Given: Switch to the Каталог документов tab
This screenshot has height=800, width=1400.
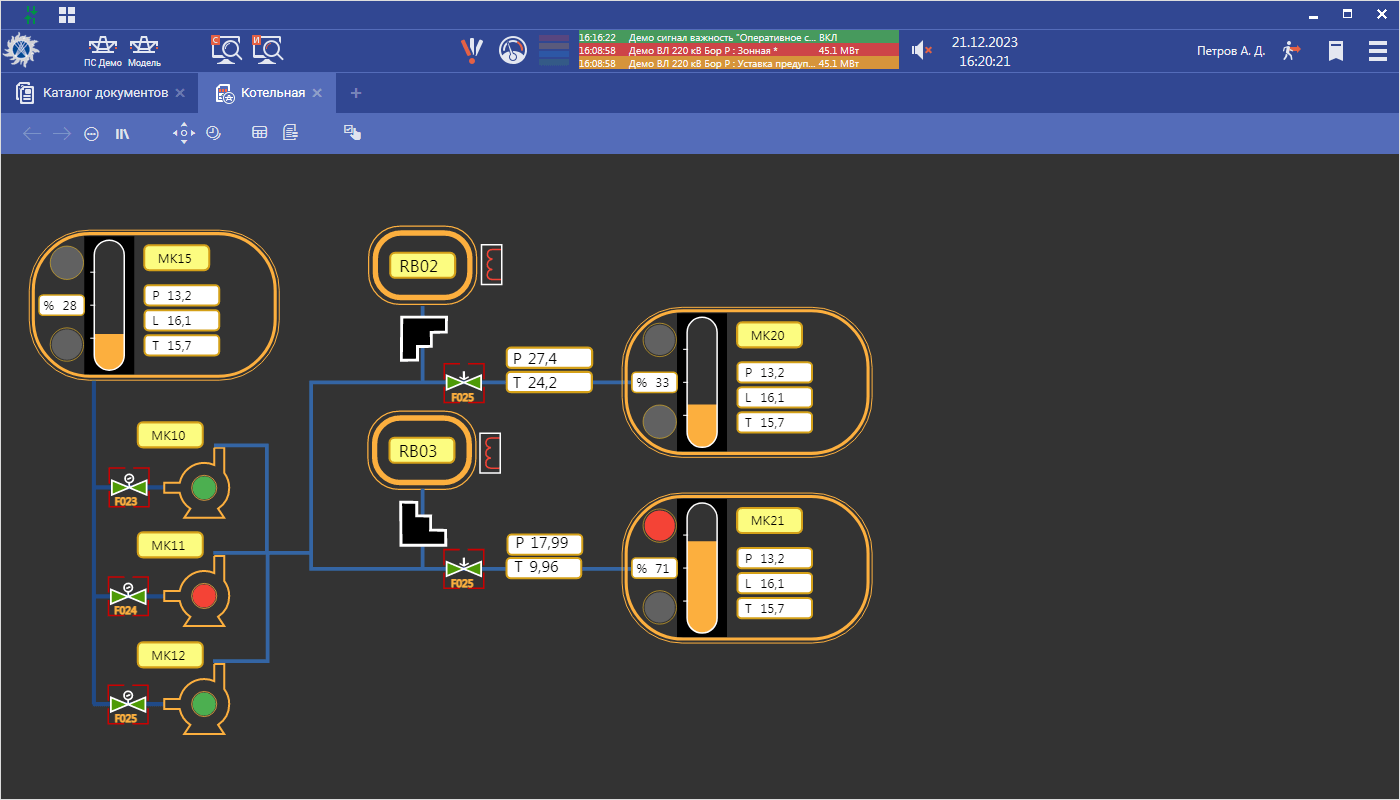Looking at the screenshot, I should tap(105, 93).
